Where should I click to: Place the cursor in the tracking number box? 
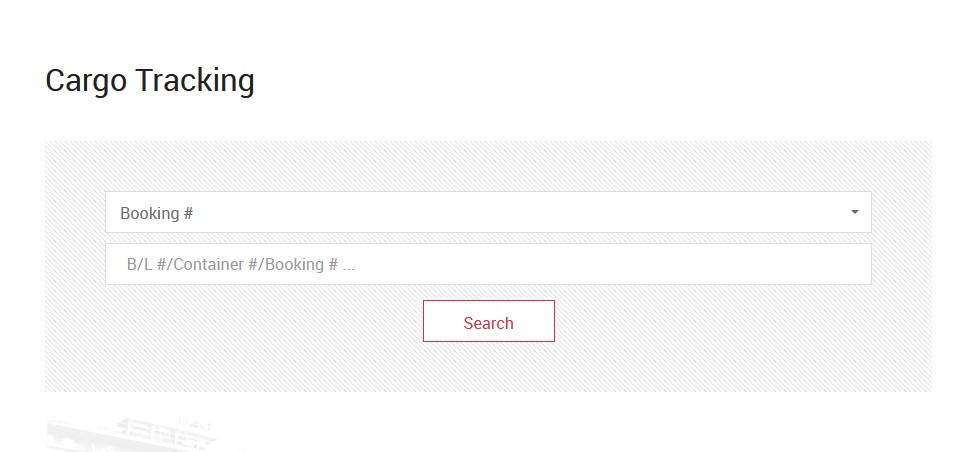click(488, 264)
